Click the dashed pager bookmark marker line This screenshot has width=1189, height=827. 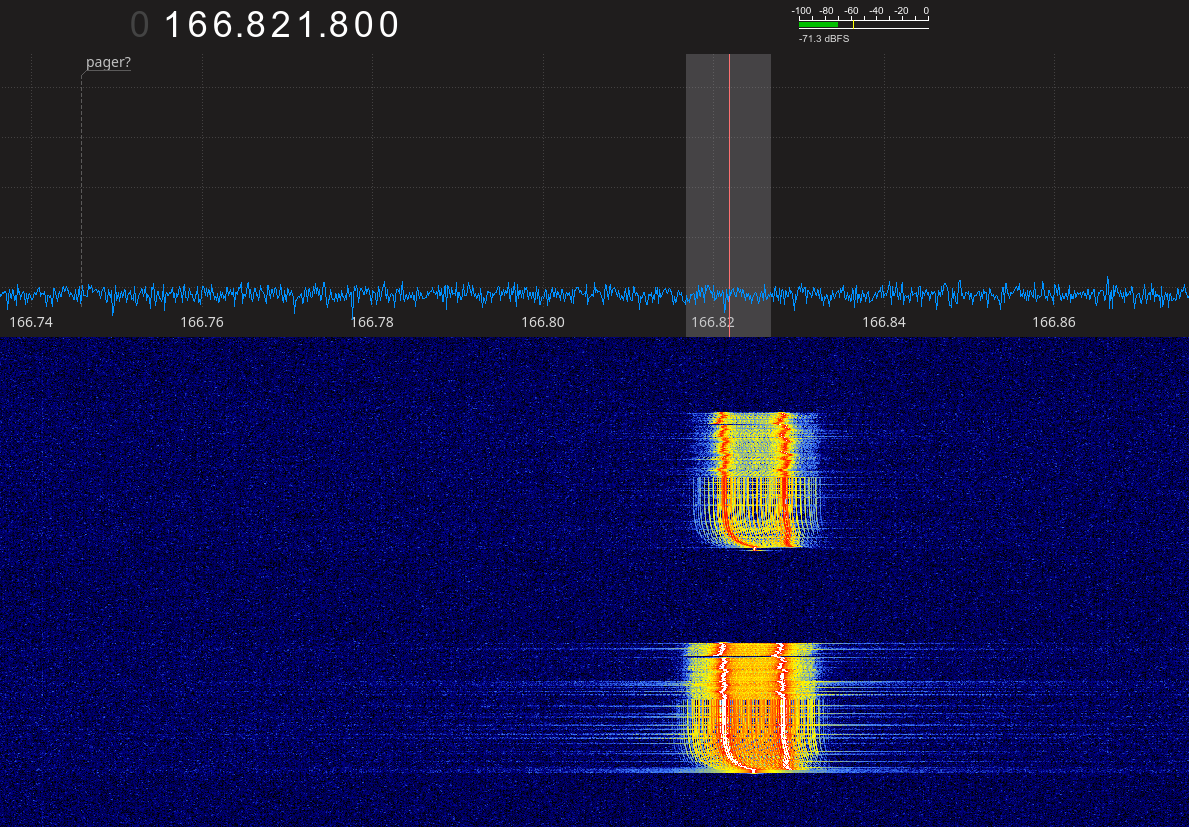pyautogui.click(x=81, y=180)
